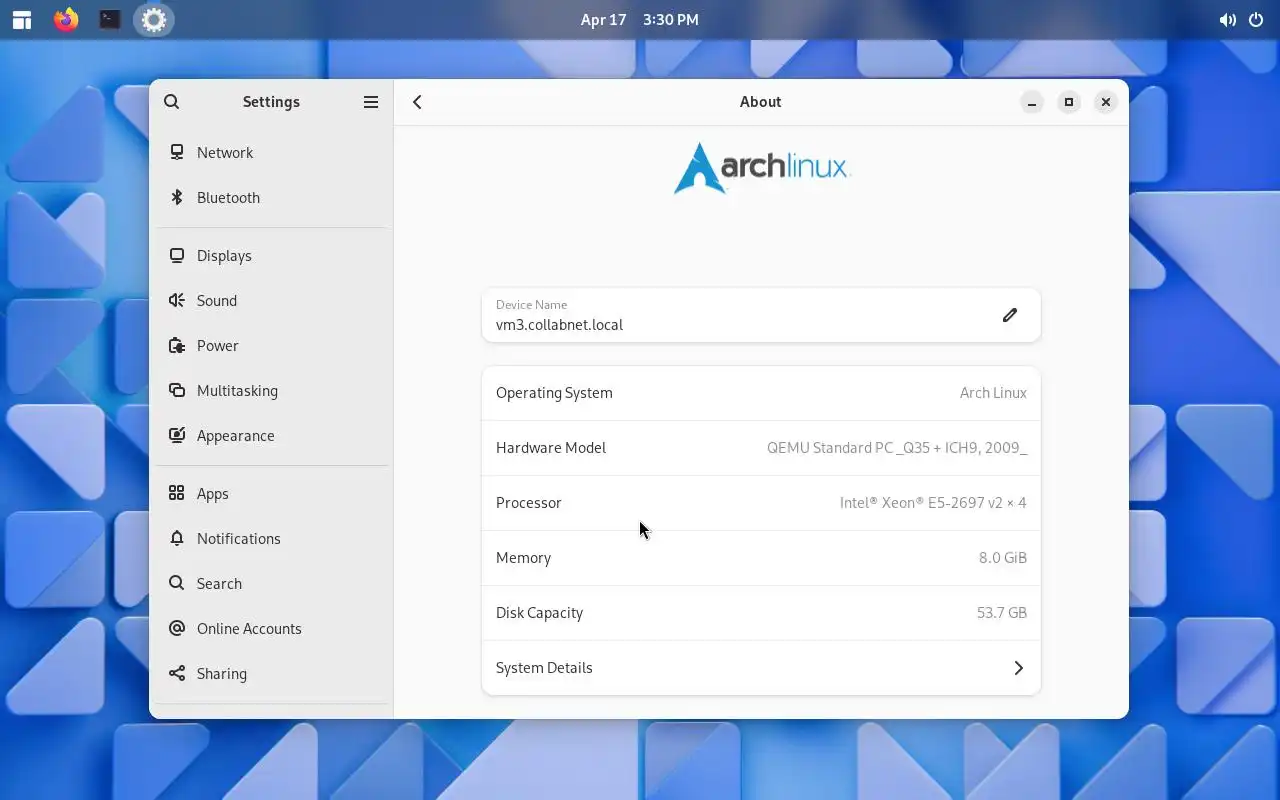Click the Device Name field
The width and height of the screenshot is (1280, 800).
761,315
